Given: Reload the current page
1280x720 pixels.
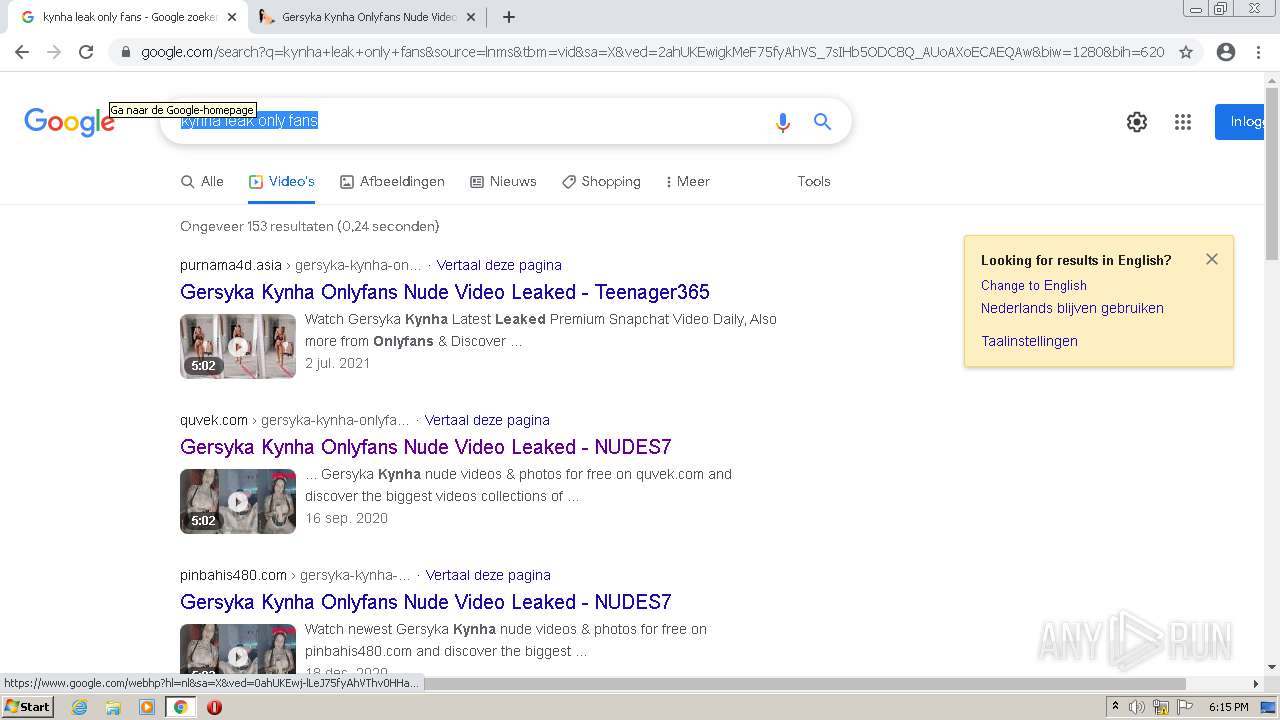Looking at the screenshot, I should pos(86,52).
